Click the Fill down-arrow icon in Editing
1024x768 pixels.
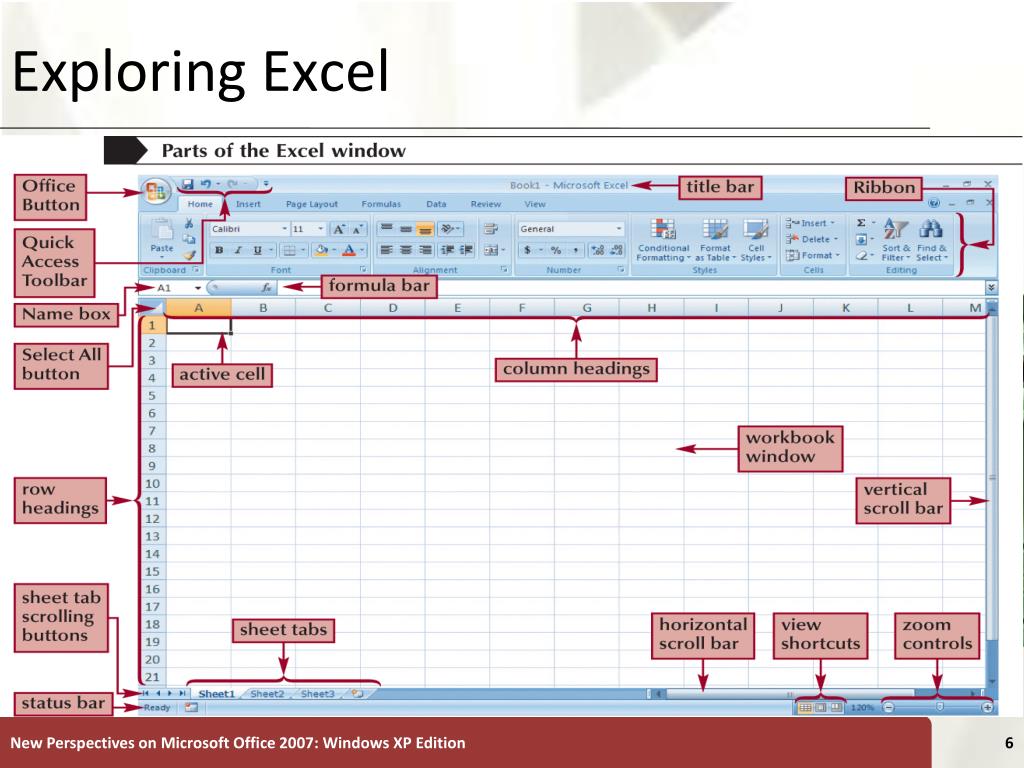[x=861, y=240]
